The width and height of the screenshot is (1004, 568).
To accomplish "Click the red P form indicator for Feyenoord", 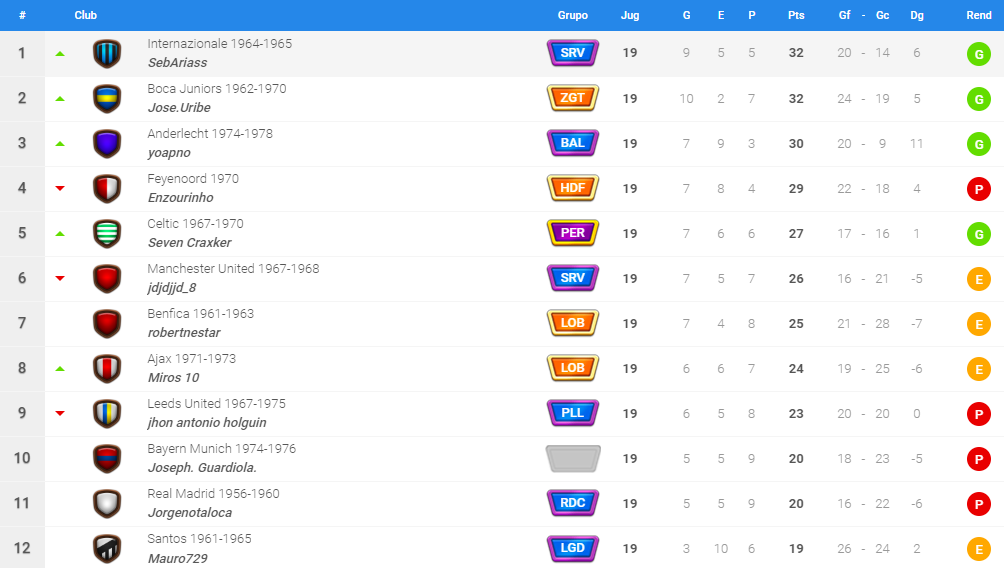I will [x=978, y=189].
